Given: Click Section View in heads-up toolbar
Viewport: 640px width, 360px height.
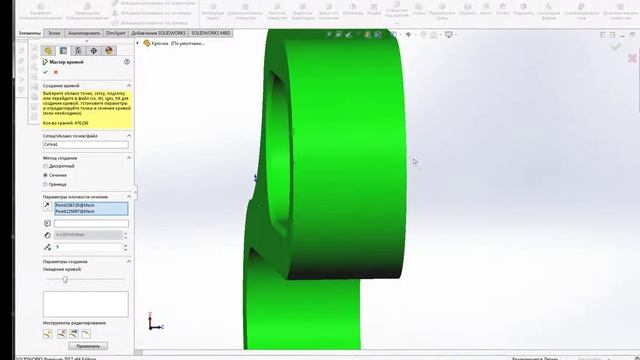Looking at the screenshot, I should coord(368,35).
